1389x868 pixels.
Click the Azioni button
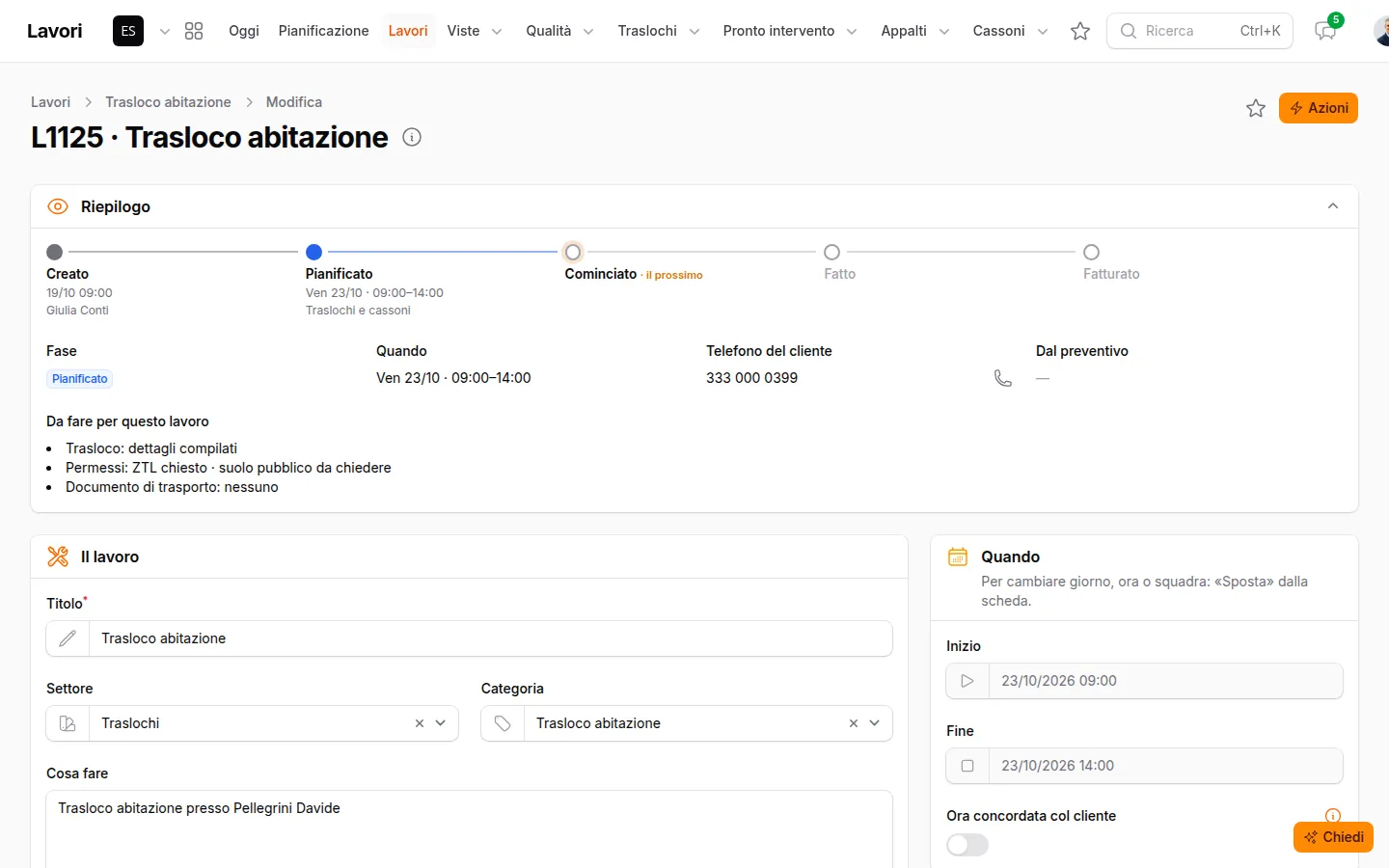pos(1319,108)
